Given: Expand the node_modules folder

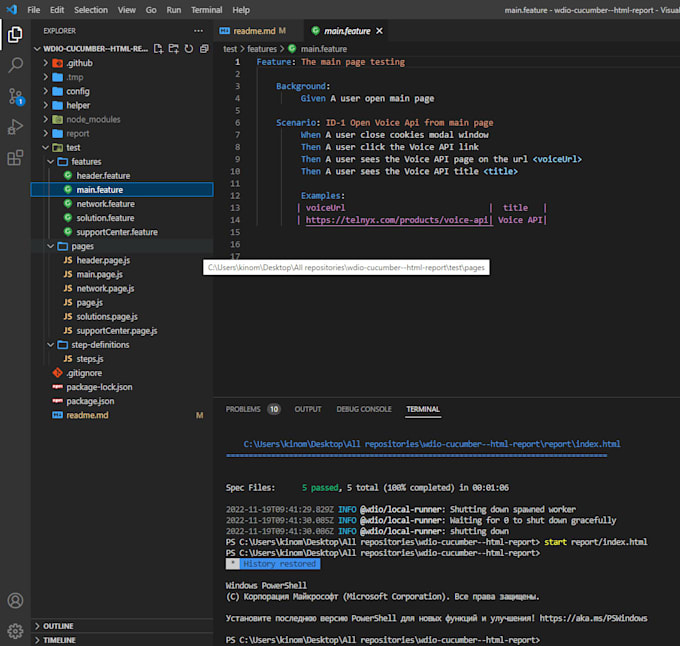Looking at the screenshot, I should coord(122,119).
